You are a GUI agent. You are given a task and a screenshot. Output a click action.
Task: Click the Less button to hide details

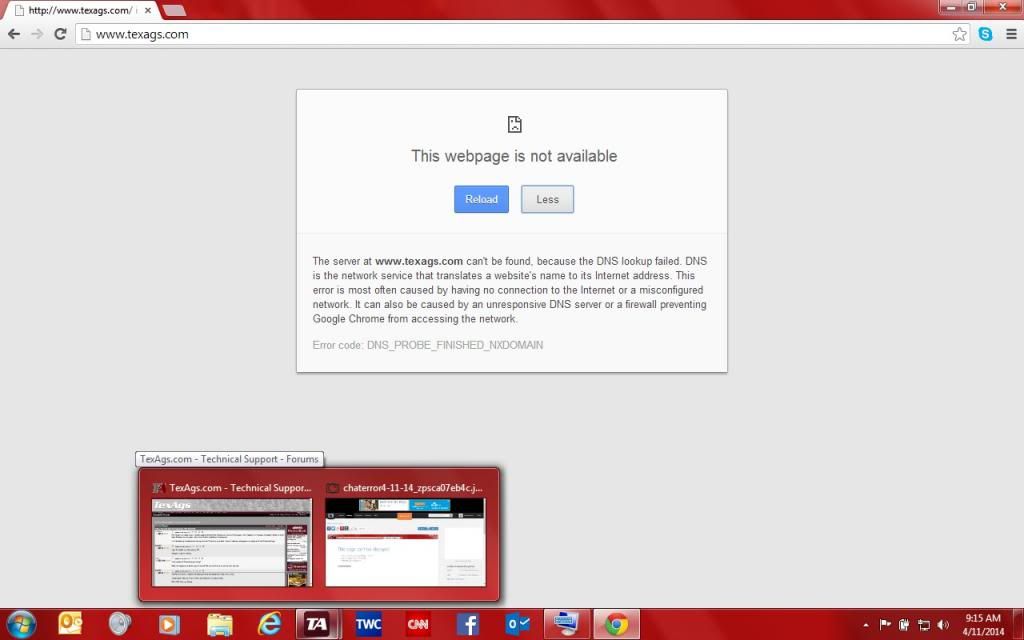[x=547, y=199]
